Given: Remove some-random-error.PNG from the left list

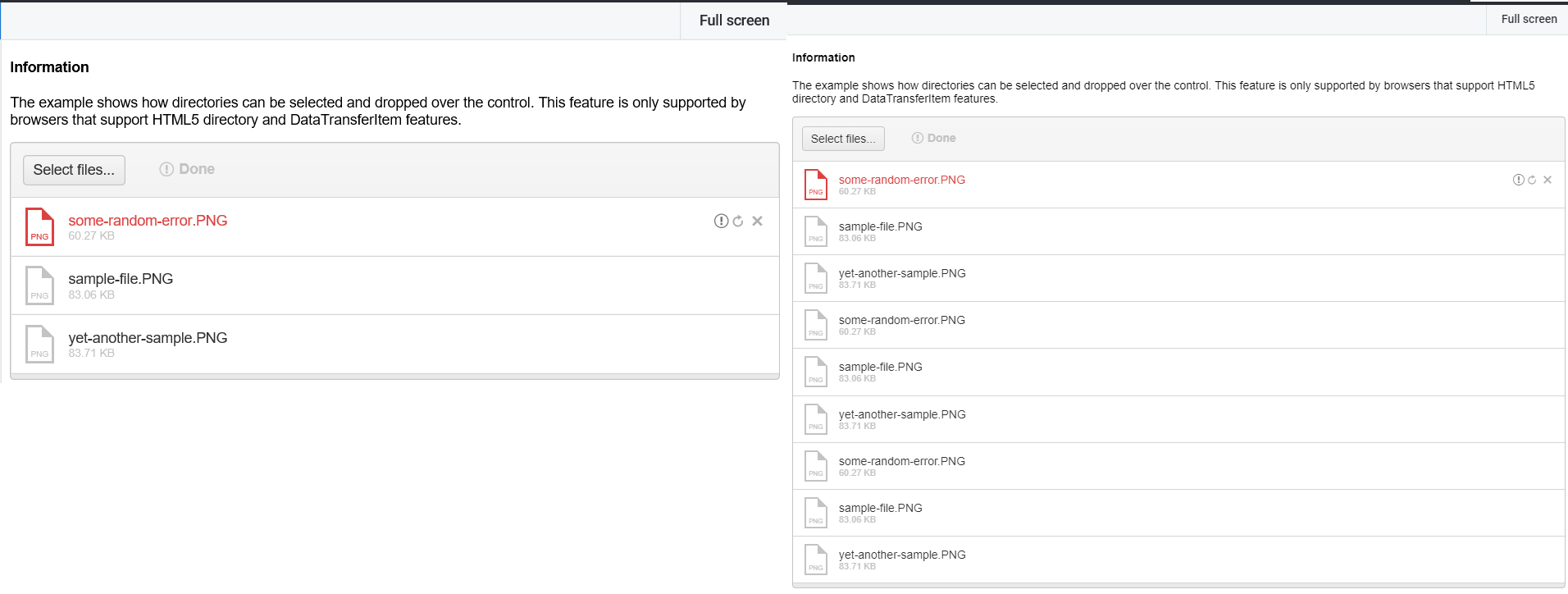Looking at the screenshot, I should (x=757, y=221).
